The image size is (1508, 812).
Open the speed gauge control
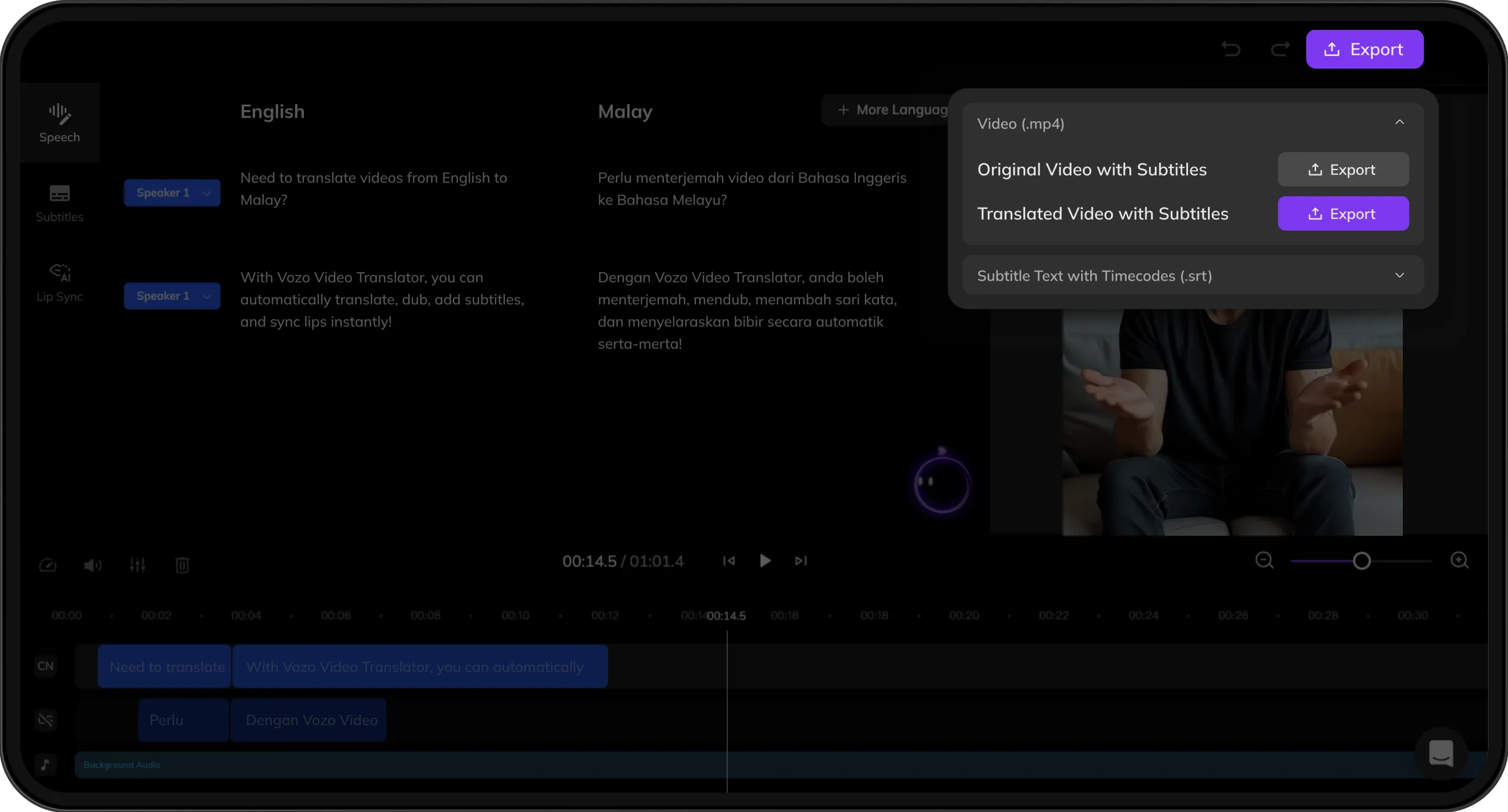click(48, 565)
